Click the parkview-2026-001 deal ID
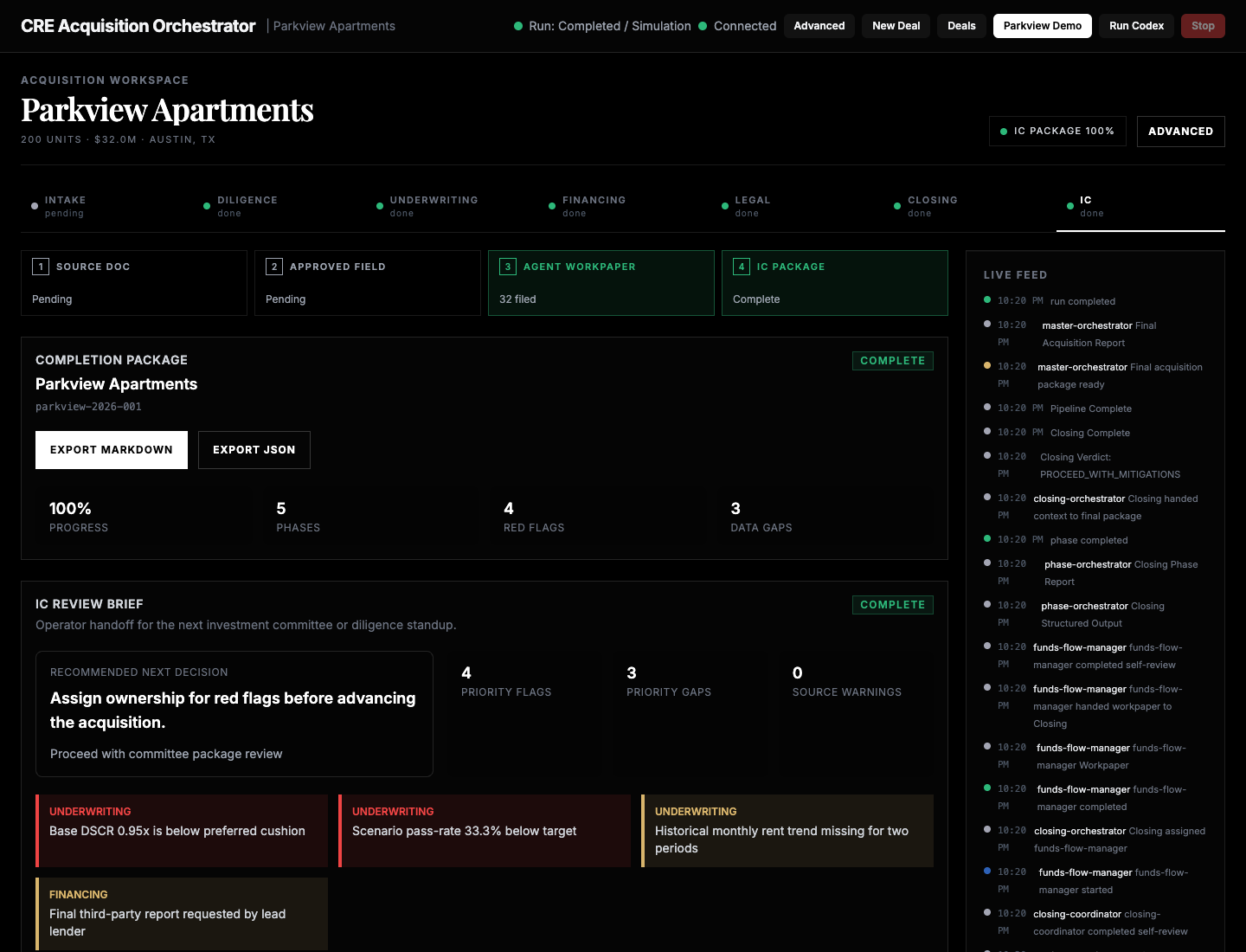1246x952 pixels. click(88, 407)
